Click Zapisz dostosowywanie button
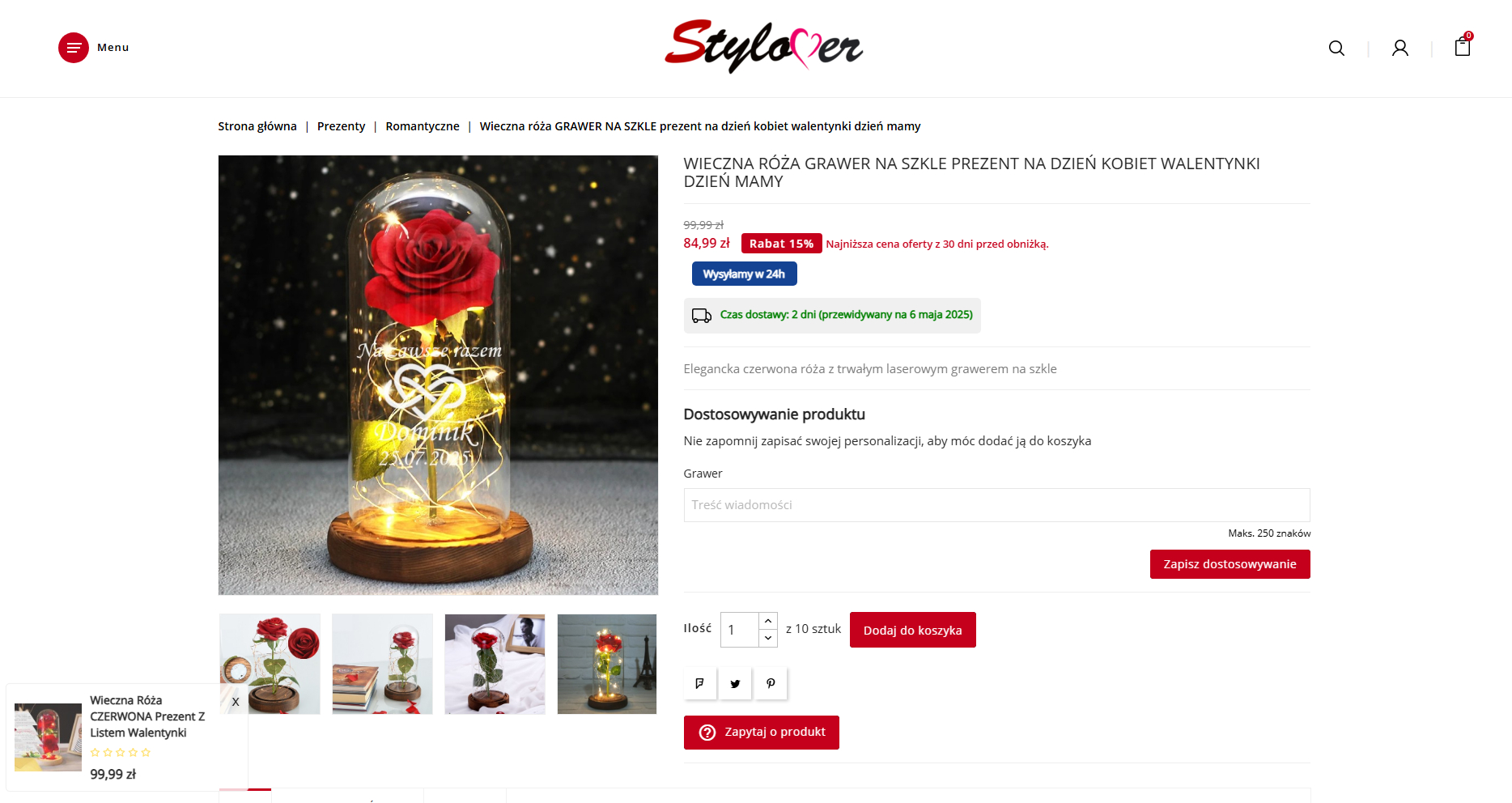This screenshot has width=1512, height=803. point(1230,564)
